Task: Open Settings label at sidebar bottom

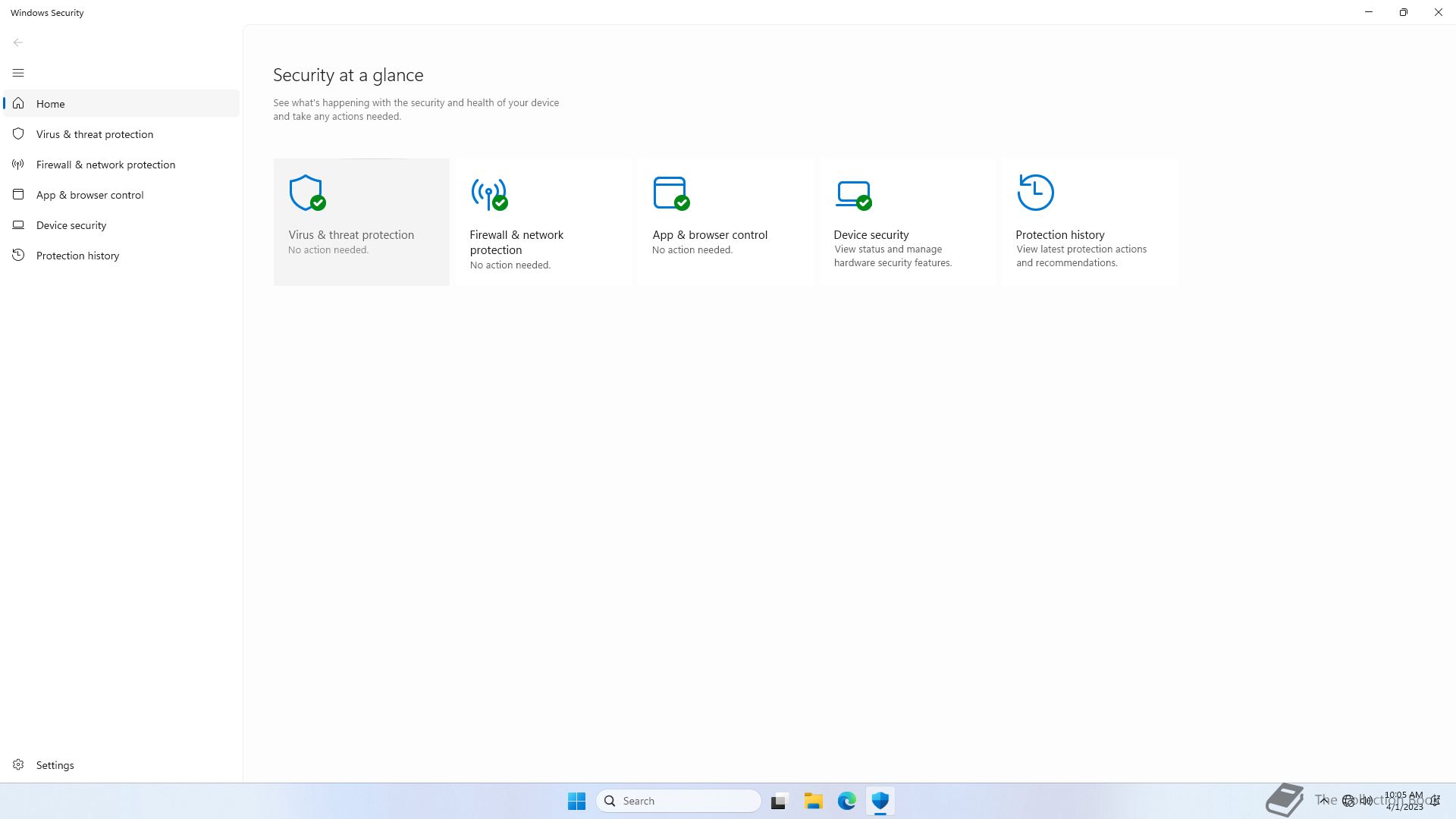Action: coord(55,765)
